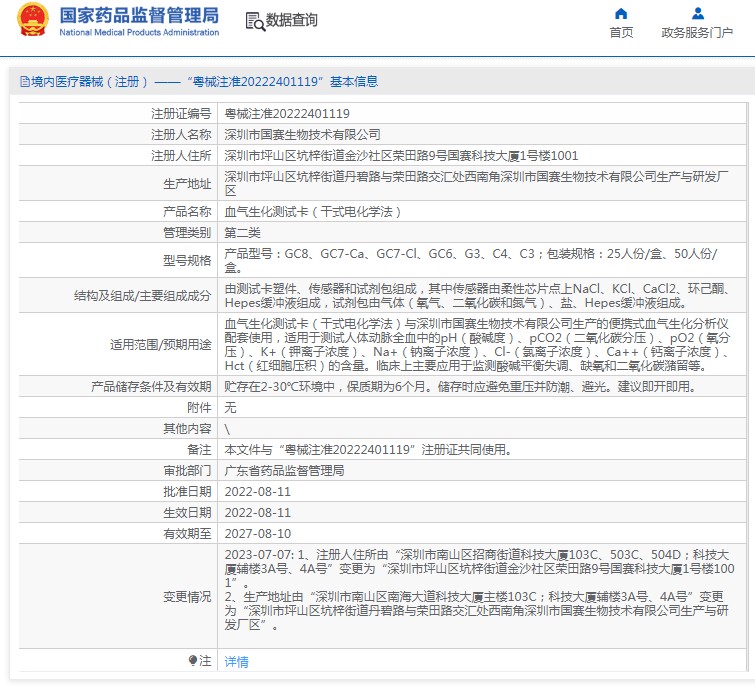The width and height of the screenshot is (755, 695).
Task: Click the 生产地址 label
Action: 187,184
